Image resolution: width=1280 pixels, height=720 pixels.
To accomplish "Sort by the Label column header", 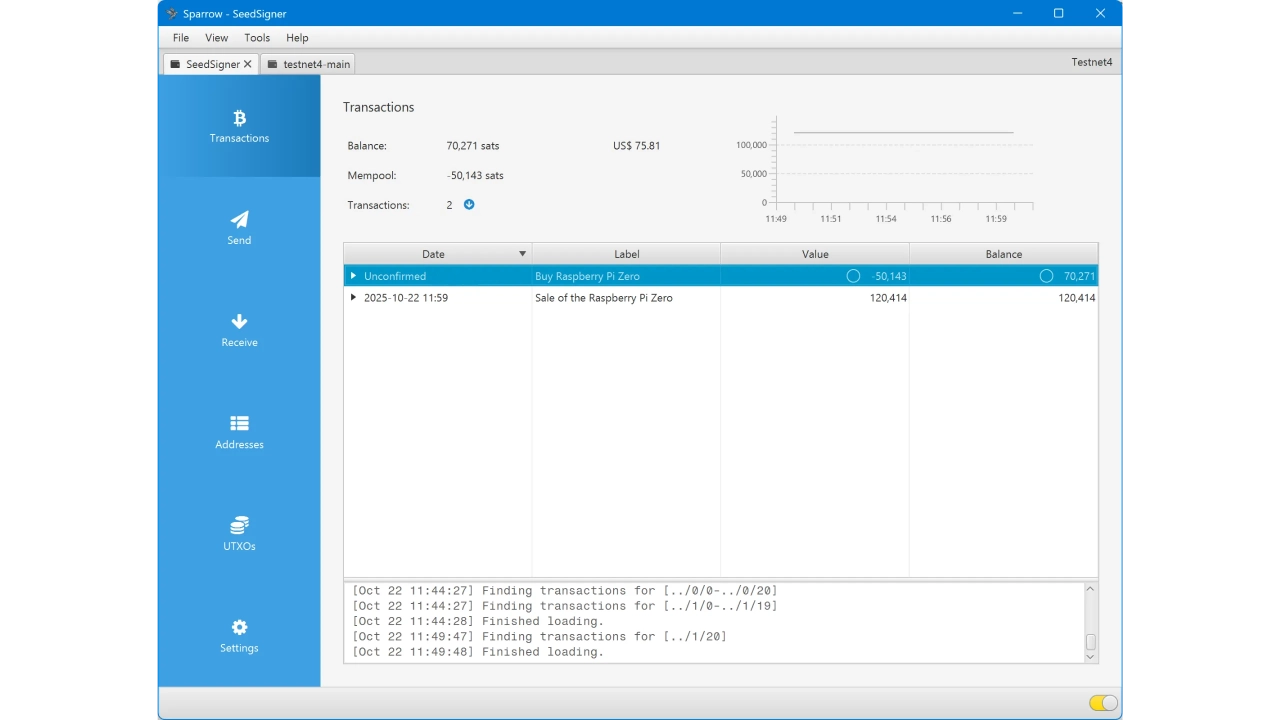I will point(626,254).
